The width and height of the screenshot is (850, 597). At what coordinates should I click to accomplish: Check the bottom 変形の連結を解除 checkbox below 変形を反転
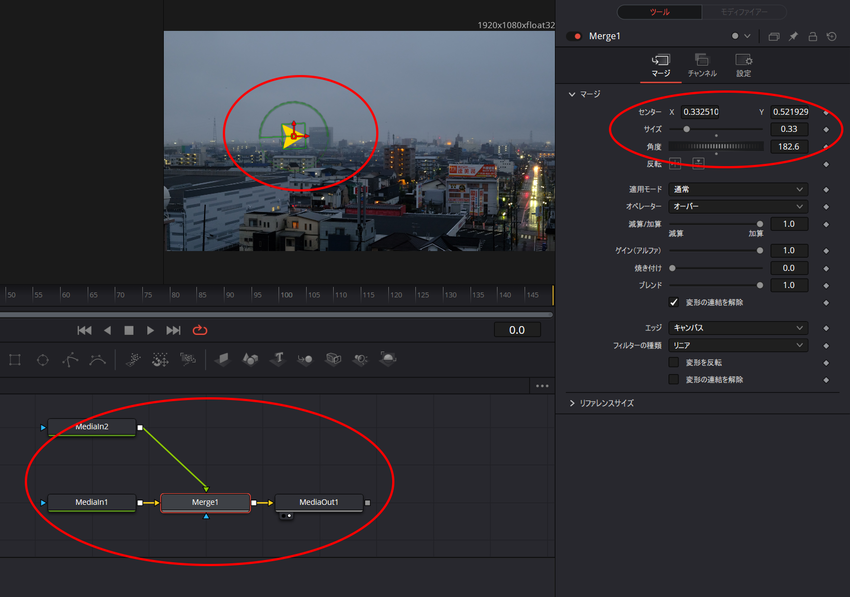[674, 380]
